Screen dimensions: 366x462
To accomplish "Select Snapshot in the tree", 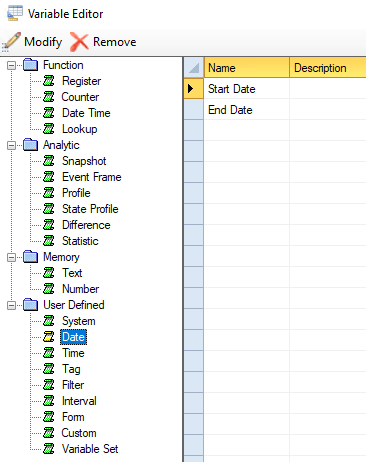I will click(x=84, y=161).
